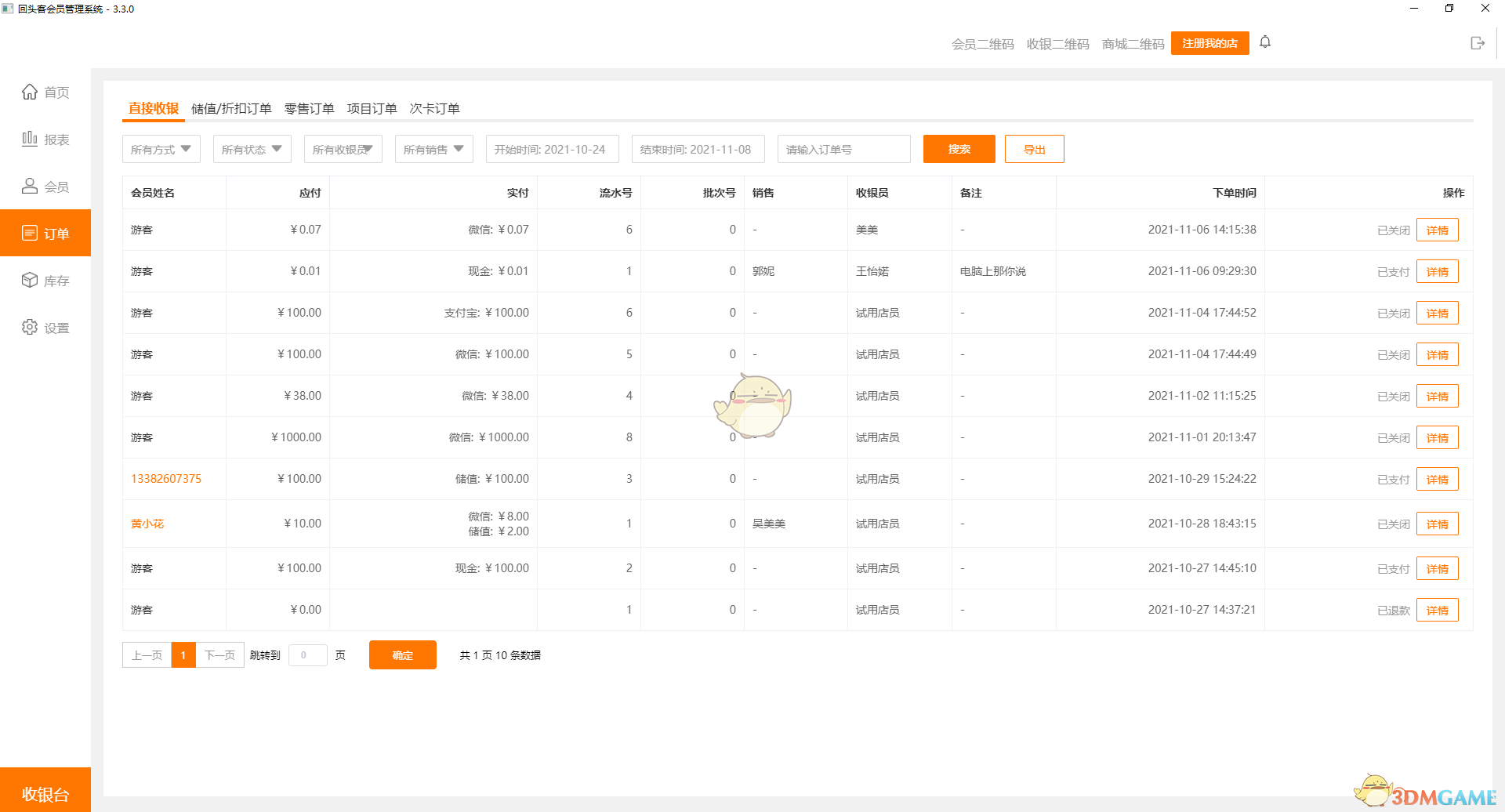Open the 设置 settings sidebar icon
1505x812 pixels.
pos(45,328)
